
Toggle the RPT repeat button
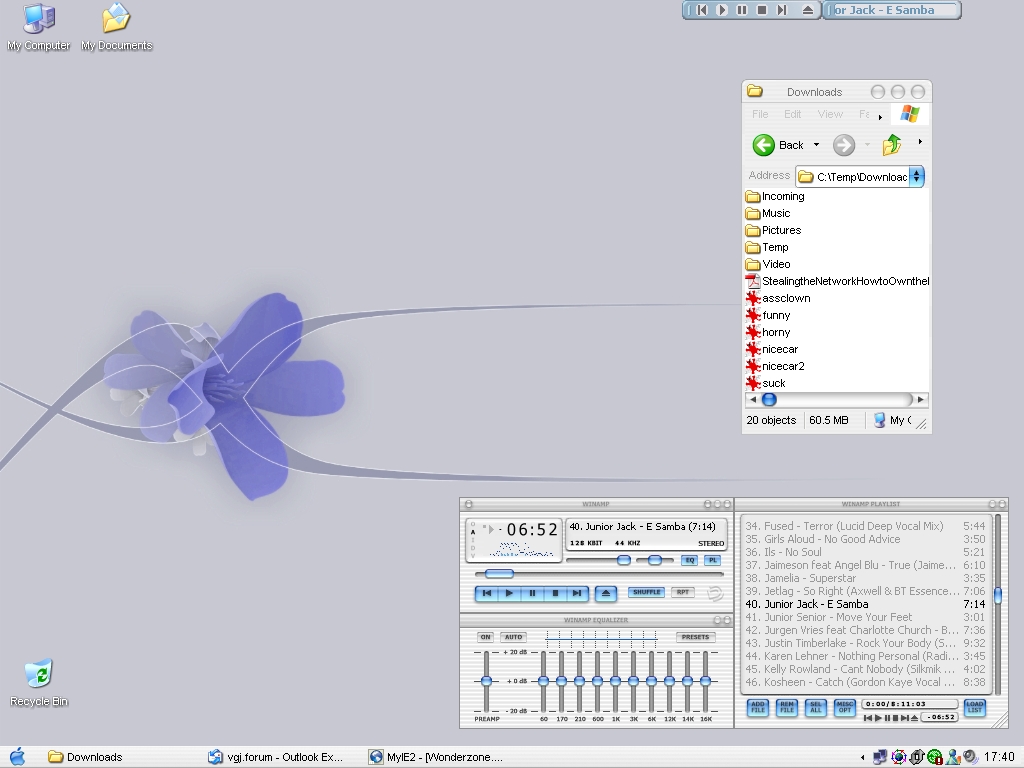[682, 592]
